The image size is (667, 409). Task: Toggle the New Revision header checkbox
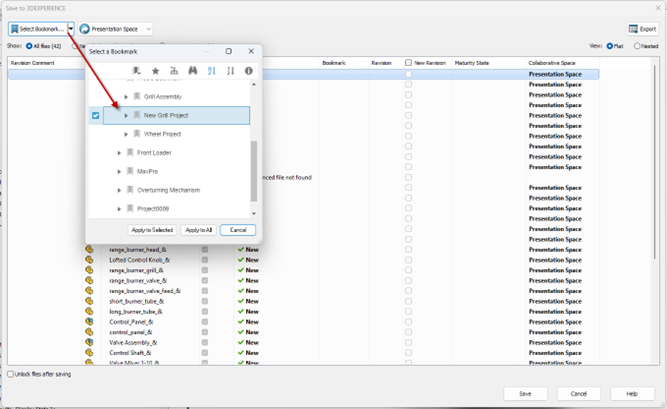pos(409,62)
